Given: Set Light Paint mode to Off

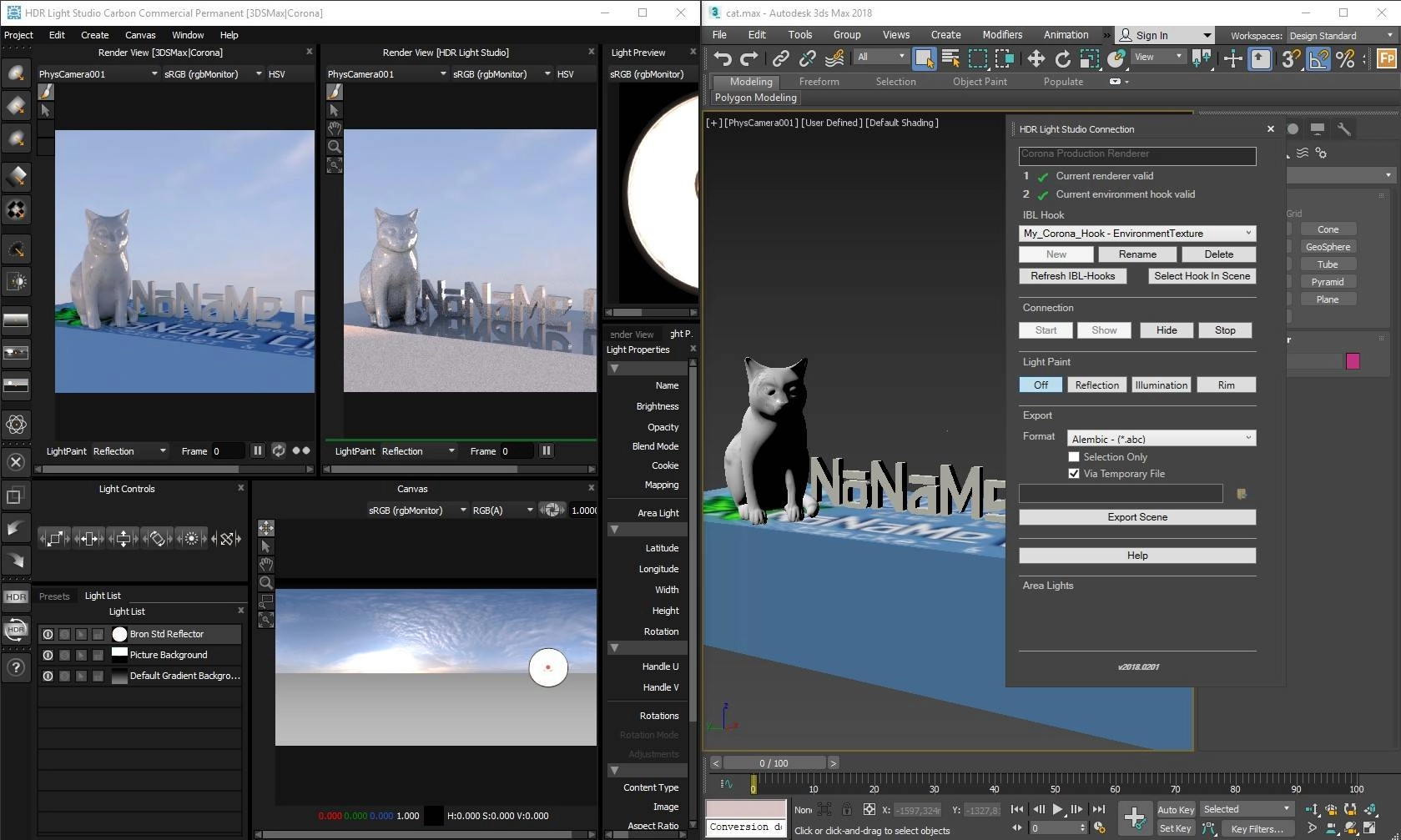Looking at the screenshot, I should [1041, 385].
